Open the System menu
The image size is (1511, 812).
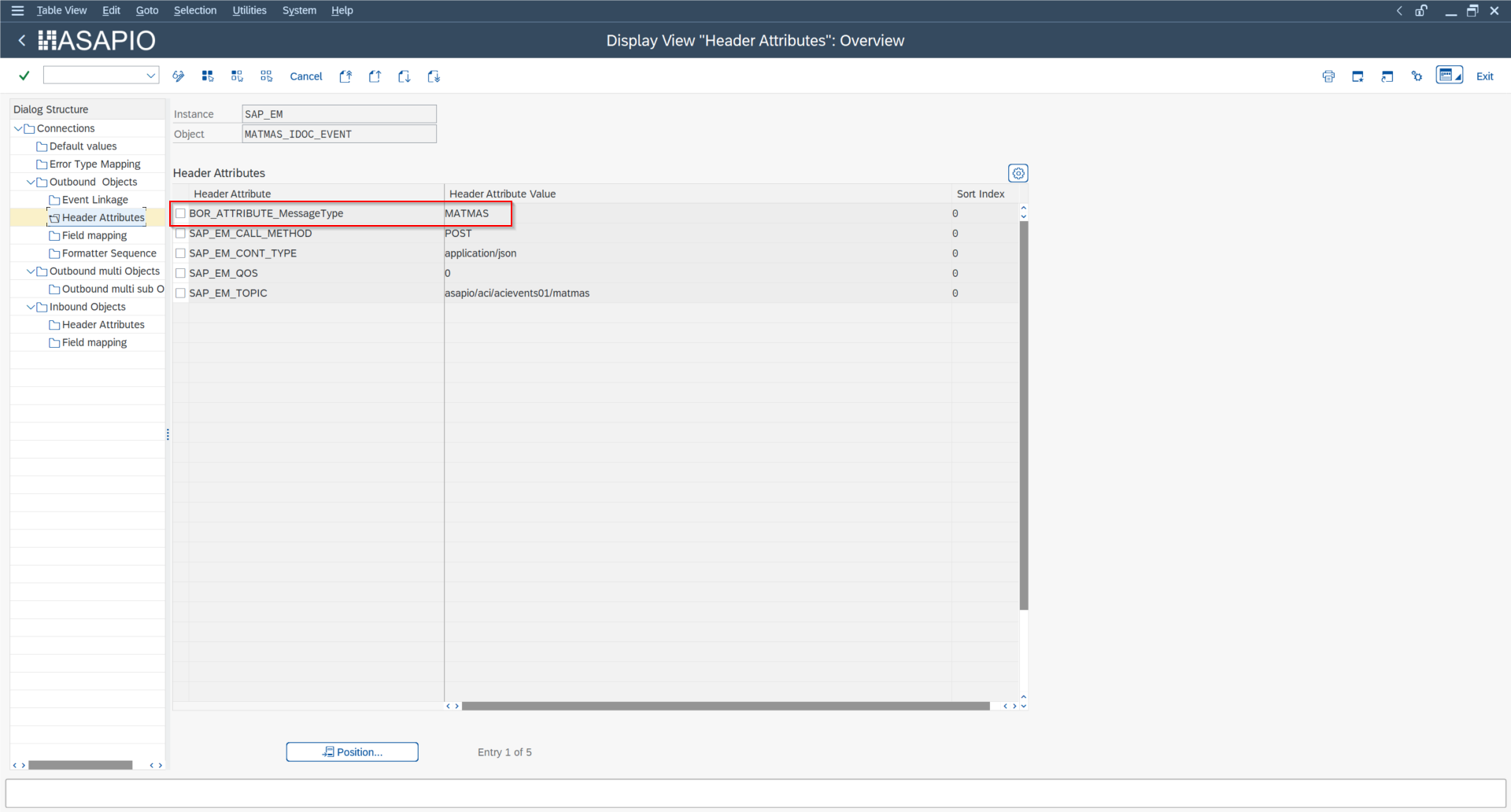coord(299,10)
